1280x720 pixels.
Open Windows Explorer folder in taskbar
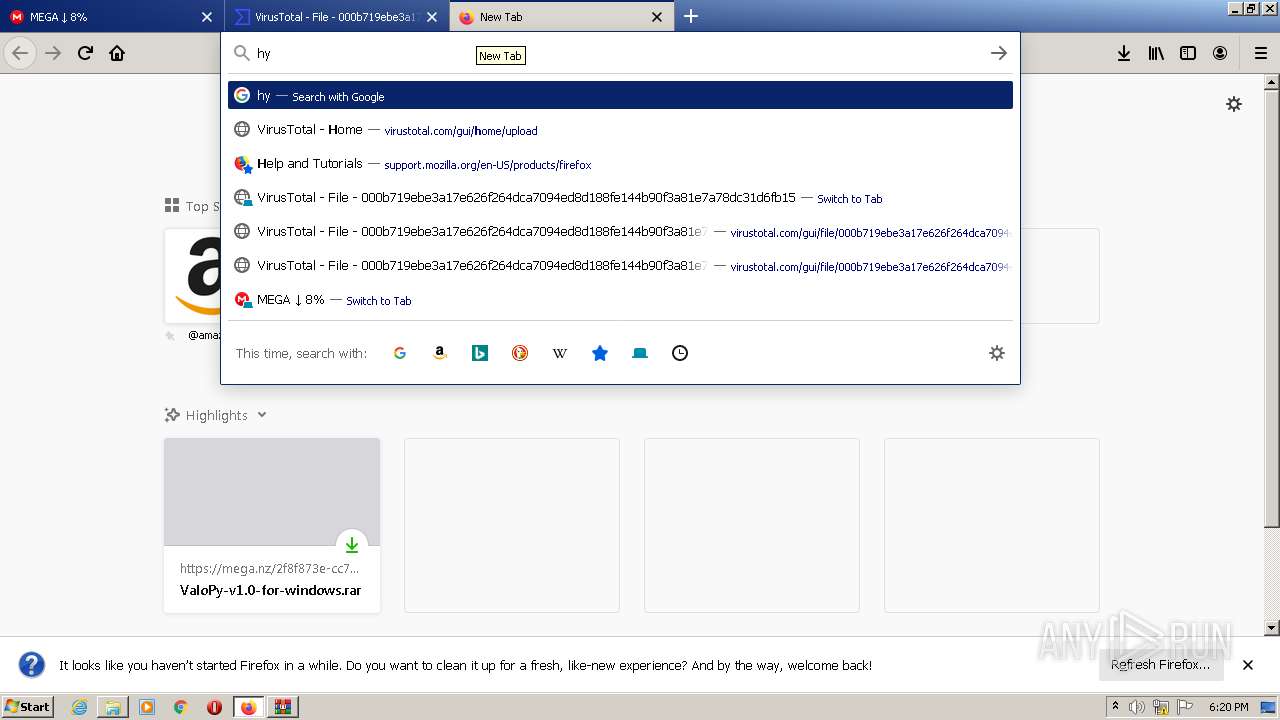tap(113, 707)
